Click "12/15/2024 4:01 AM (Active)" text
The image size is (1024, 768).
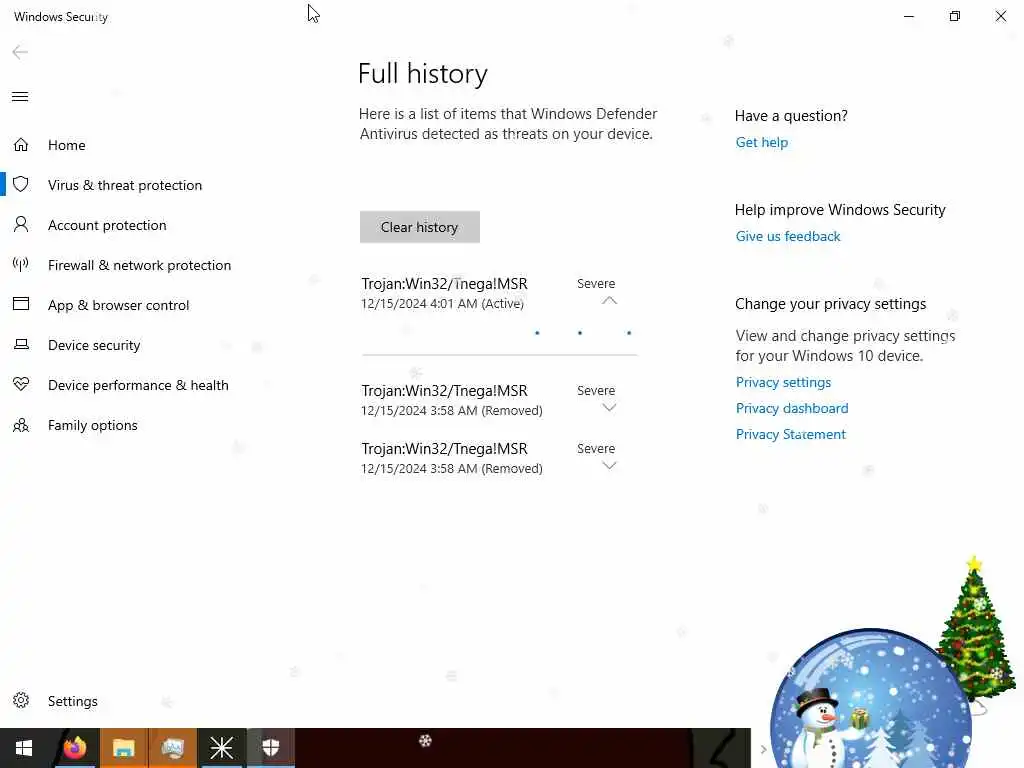point(442,304)
